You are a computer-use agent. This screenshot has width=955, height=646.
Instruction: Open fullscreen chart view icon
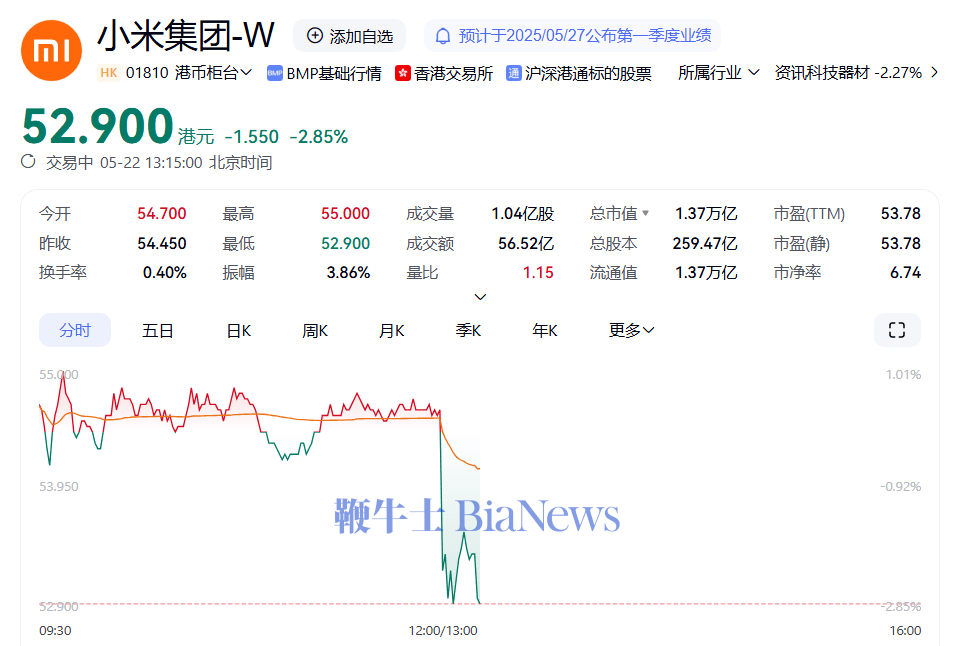click(897, 330)
